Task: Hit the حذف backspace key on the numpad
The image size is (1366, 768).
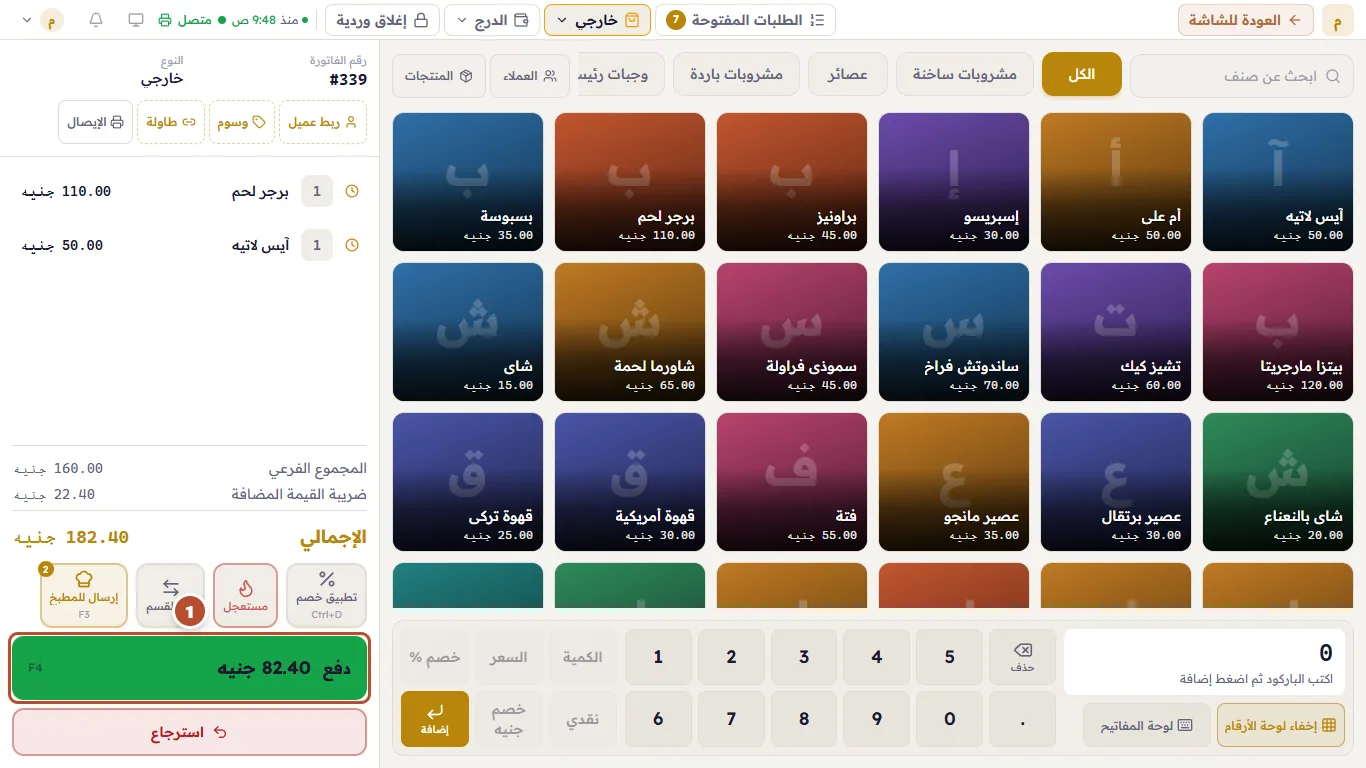Action: (1022, 657)
